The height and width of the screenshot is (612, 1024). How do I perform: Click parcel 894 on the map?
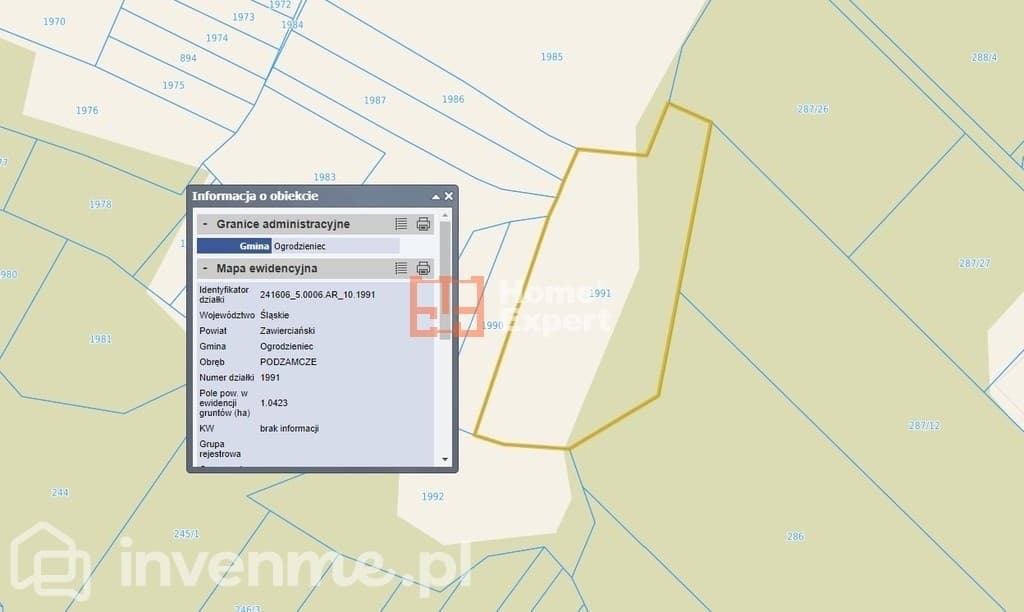(188, 58)
